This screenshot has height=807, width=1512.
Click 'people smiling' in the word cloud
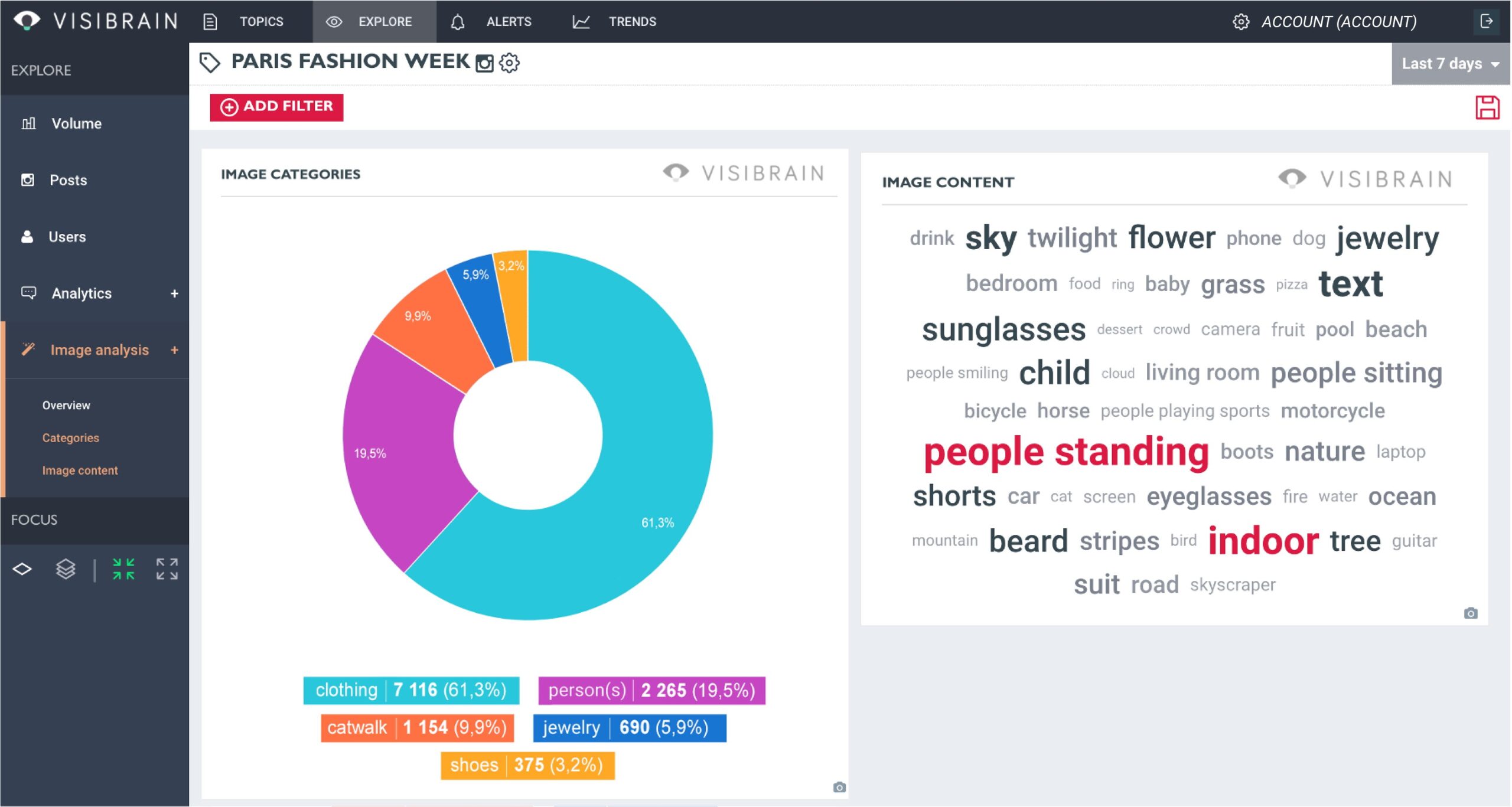coord(957,373)
